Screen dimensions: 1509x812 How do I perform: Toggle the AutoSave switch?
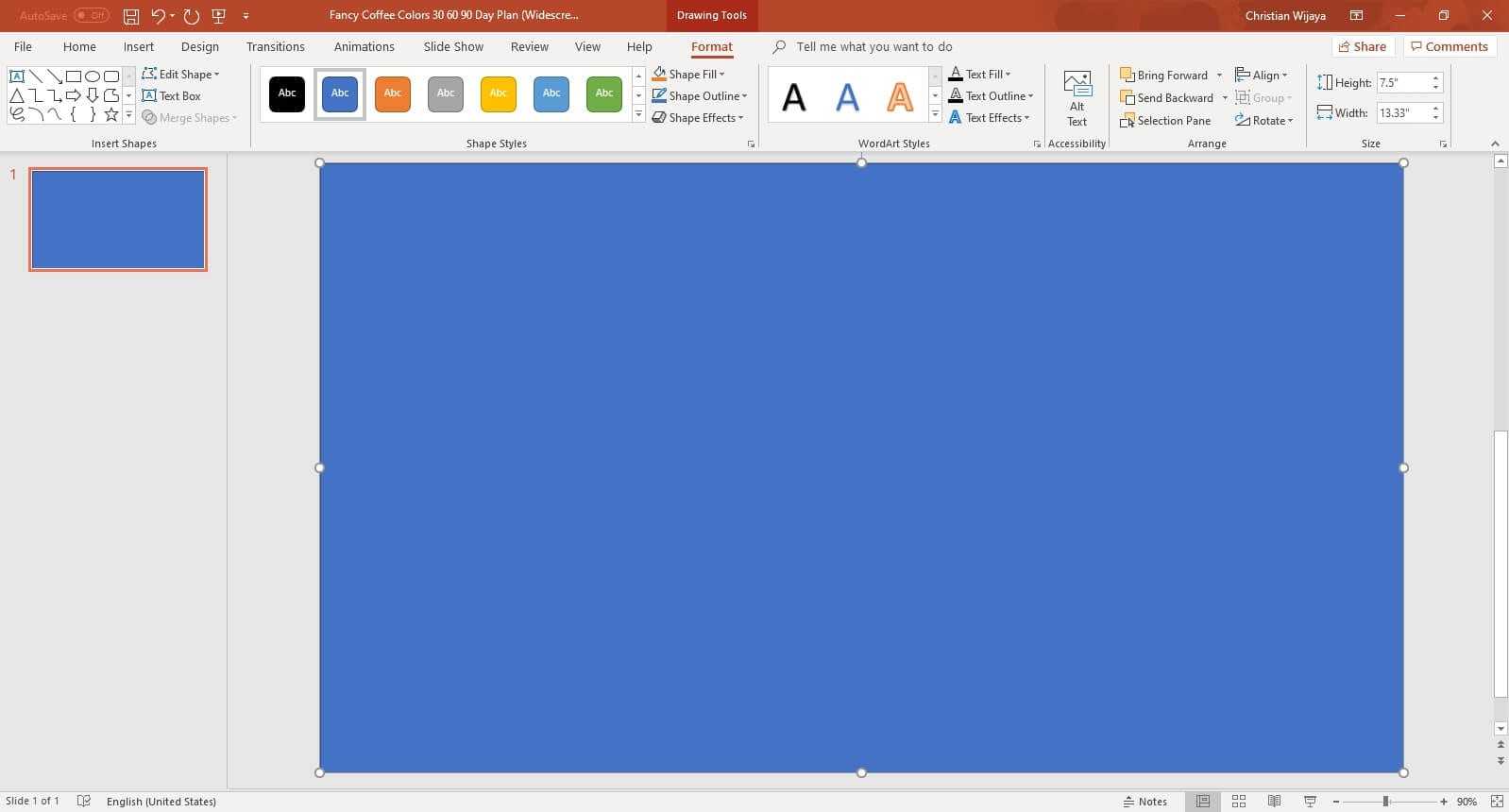click(92, 16)
